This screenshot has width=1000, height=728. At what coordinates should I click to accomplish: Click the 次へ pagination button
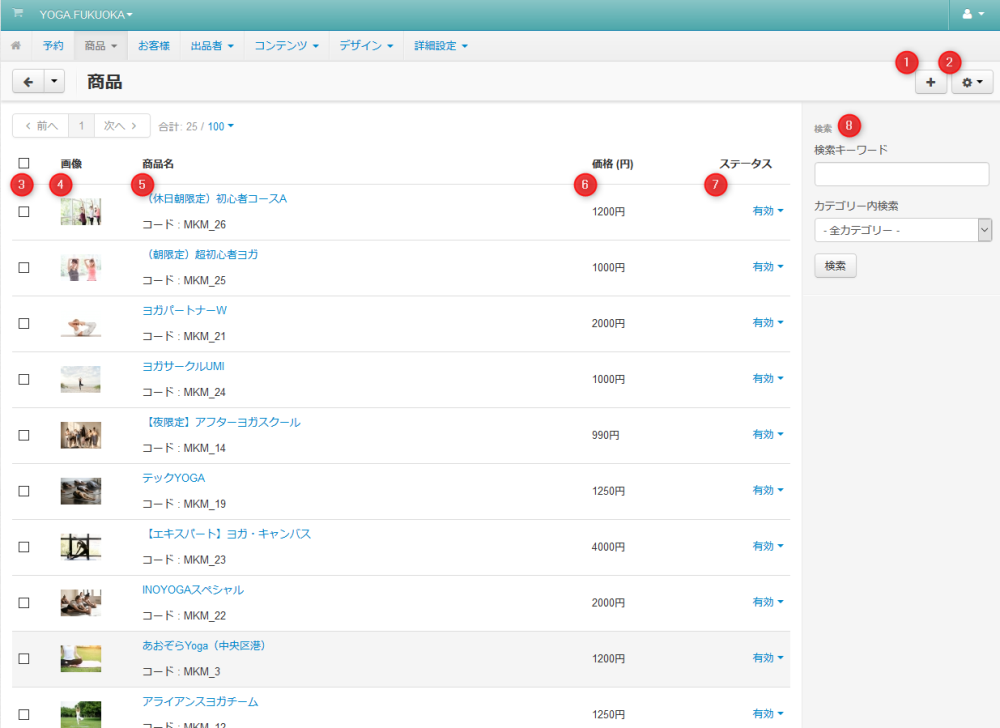pyautogui.click(x=122, y=126)
